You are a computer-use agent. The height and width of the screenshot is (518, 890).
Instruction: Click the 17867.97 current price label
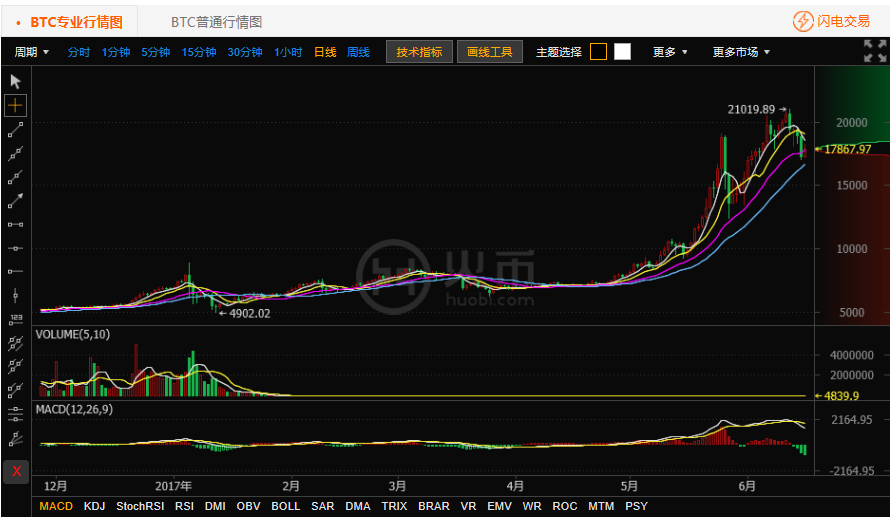(x=847, y=149)
